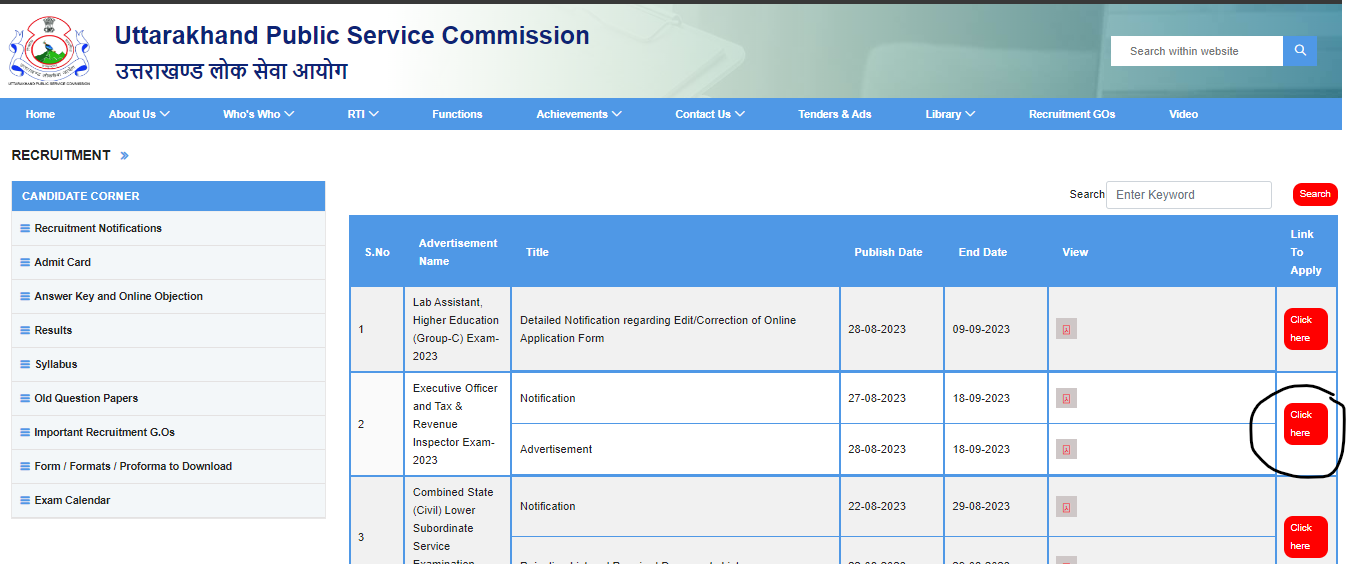Expand the Who's Who dropdown menu
This screenshot has height=564, width=1347.
(x=258, y=114)
